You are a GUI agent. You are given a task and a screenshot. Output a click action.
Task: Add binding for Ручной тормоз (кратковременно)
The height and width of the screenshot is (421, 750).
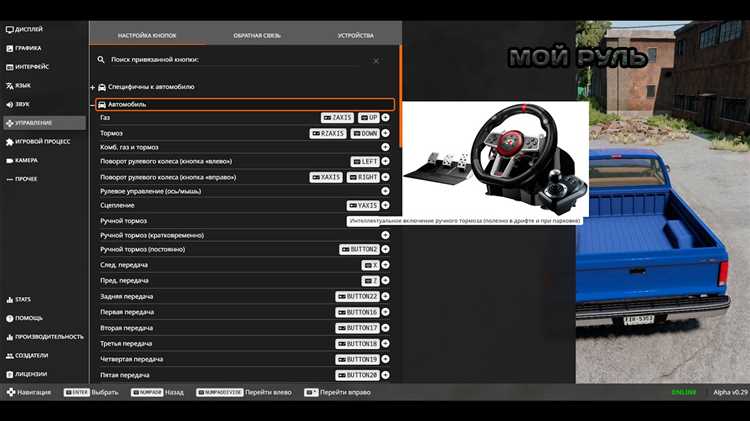[386, 235]
